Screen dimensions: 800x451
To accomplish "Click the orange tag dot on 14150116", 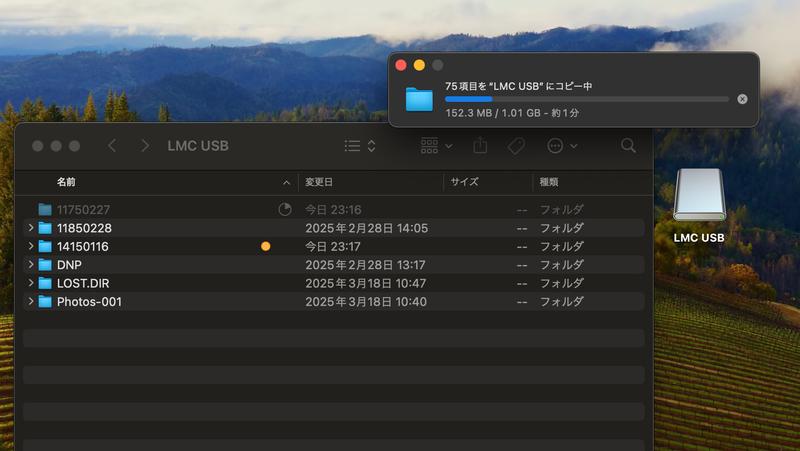I will 265,246.
